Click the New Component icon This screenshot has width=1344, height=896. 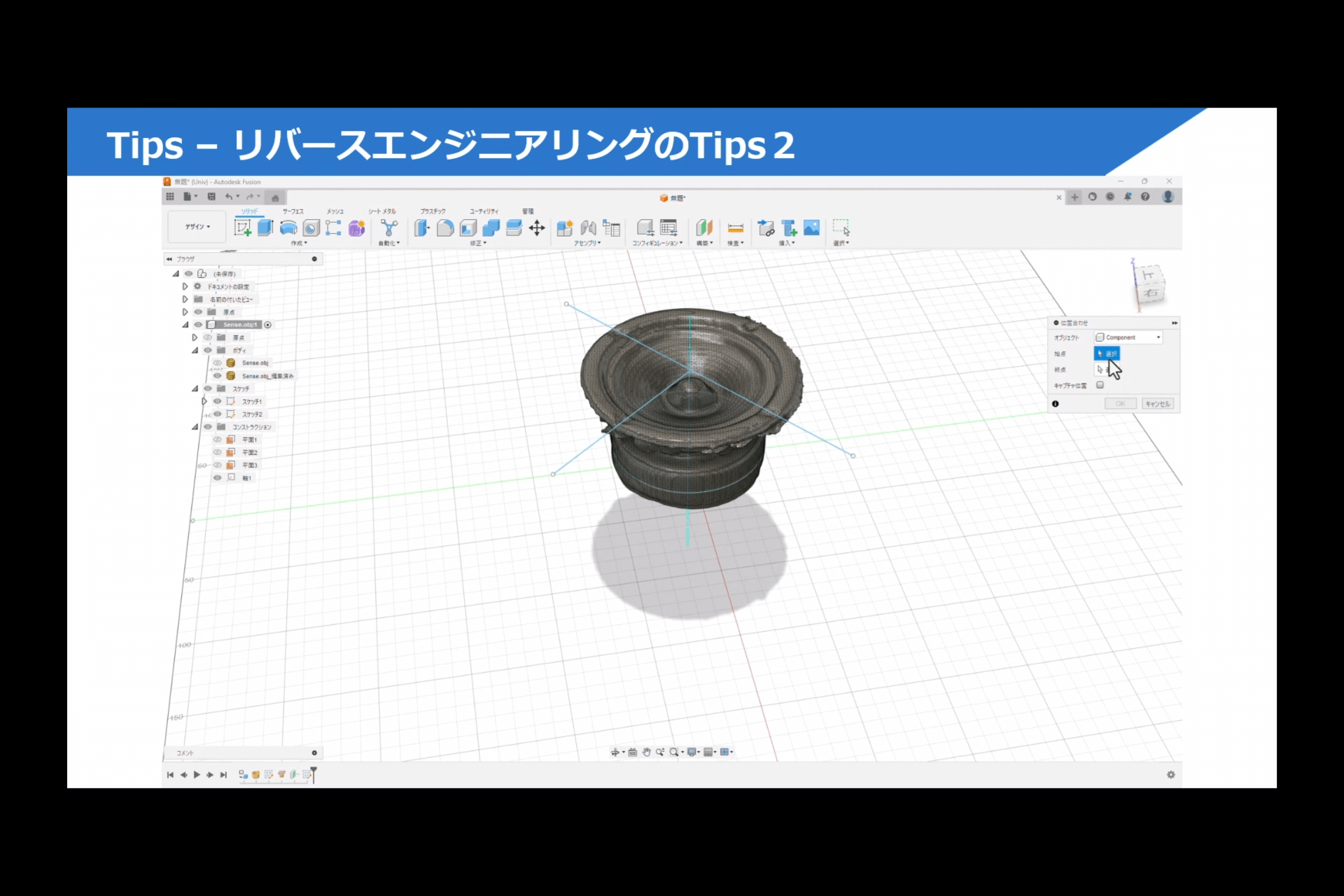click(565, 227)
